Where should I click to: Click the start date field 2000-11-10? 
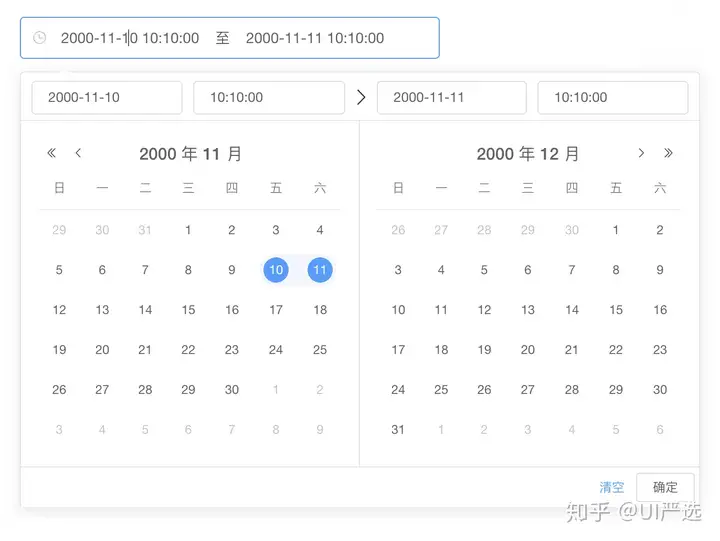click(107, 97)
